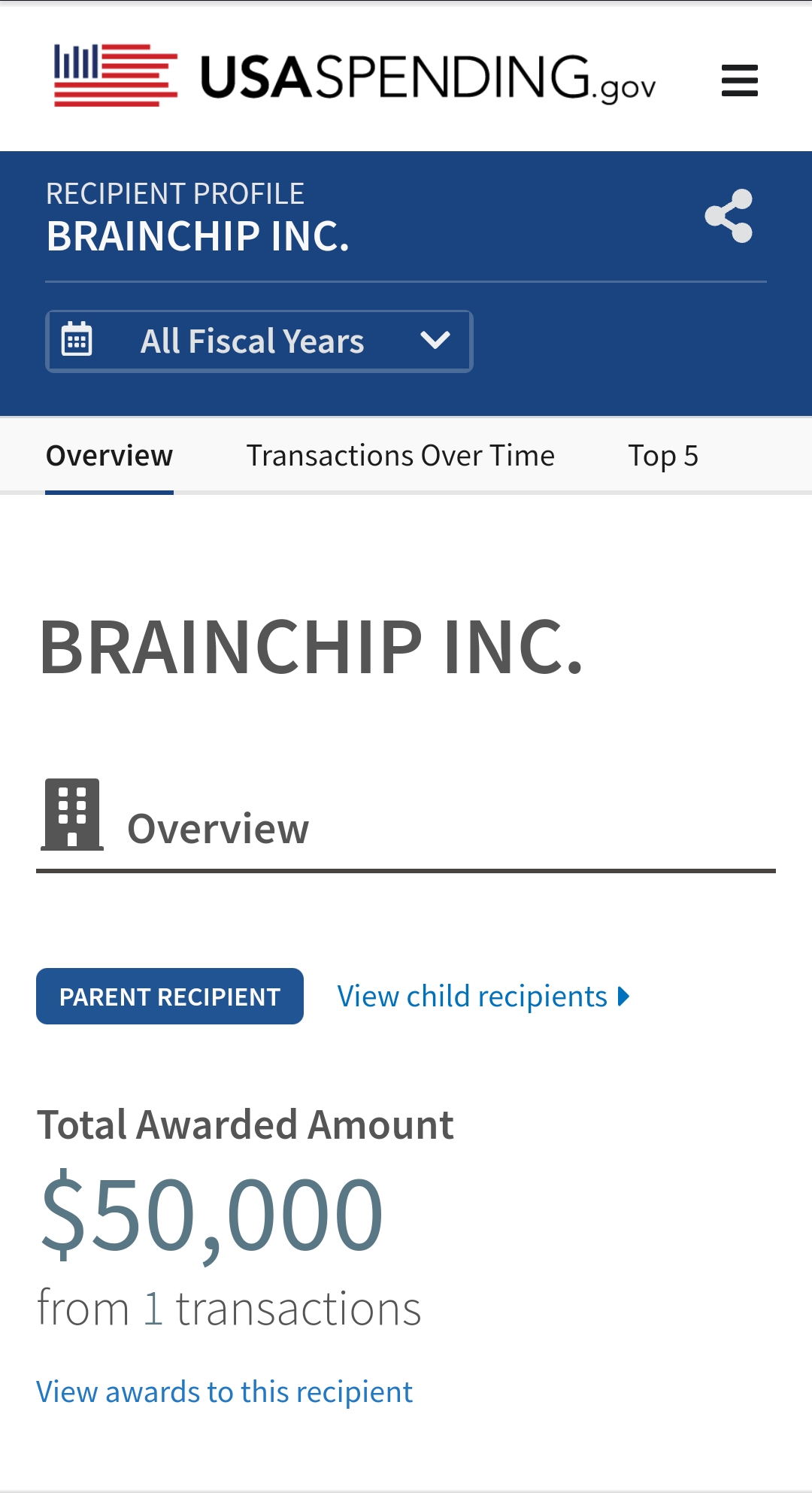The image size is (812, 1493).
Task: Click the RECIPIENT PROFILE header title
Action: [175, 194]
